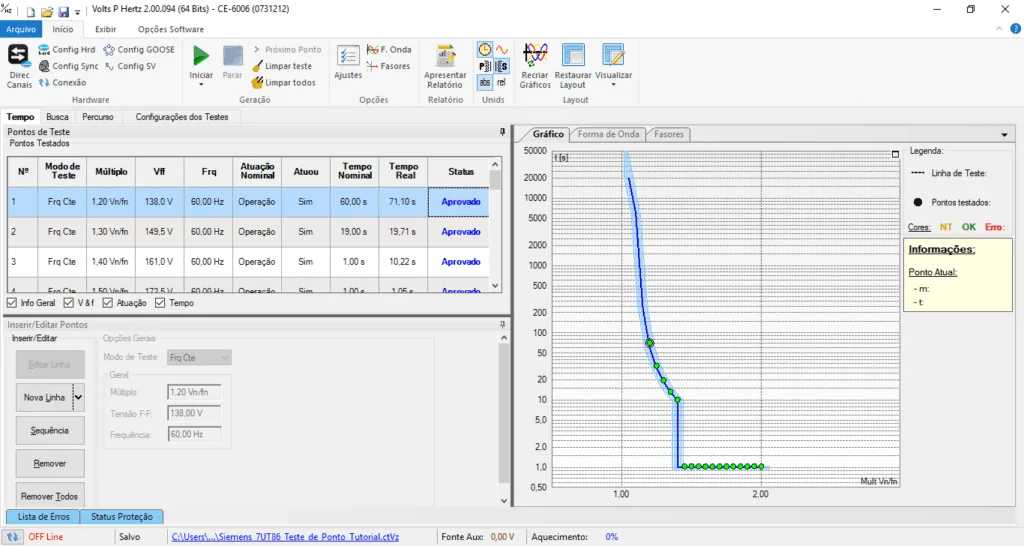1024x546 pixels.
Task: Click Recriar Gráficos icon
Action: [535, 56]
